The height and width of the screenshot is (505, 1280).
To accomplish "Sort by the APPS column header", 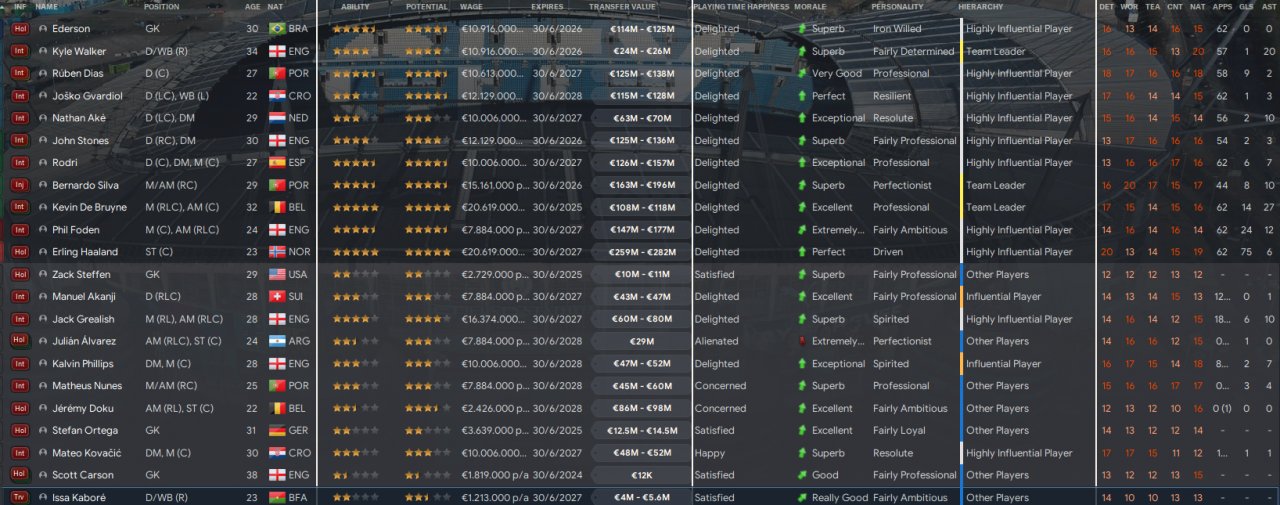I will pos(1222,7).
